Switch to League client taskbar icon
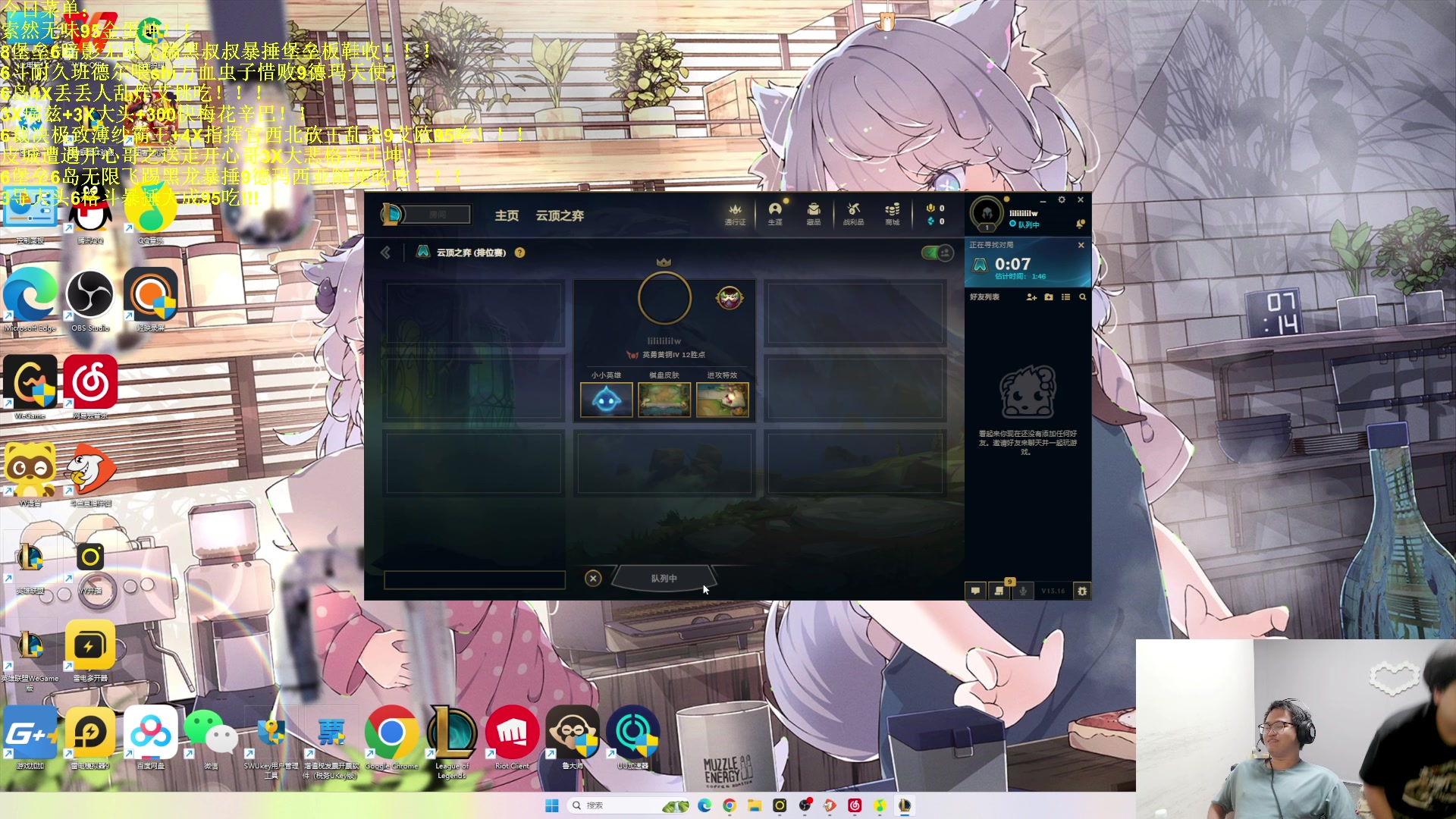Screen dimensions: 1456x819 904,805
